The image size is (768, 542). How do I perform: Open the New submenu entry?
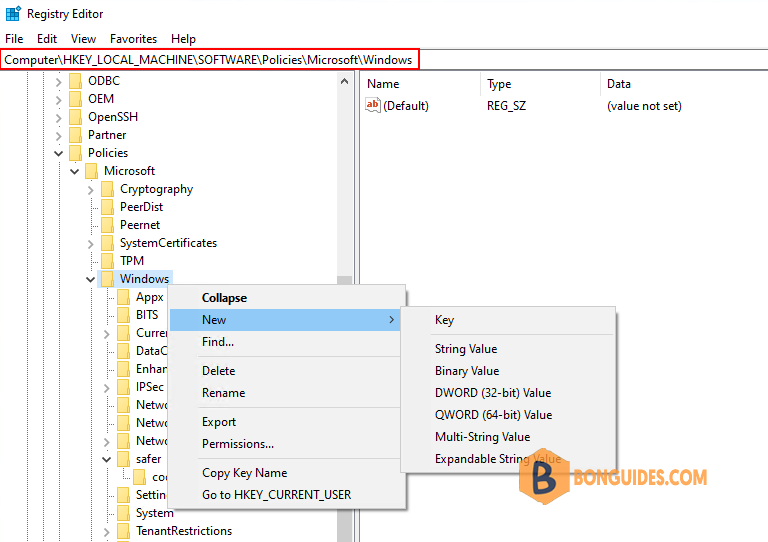(x=285, y=320)
